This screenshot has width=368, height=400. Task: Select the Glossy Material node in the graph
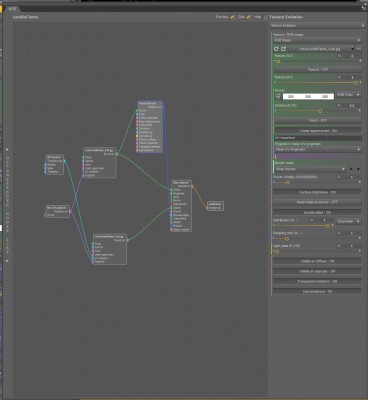(x=182, y=206)
